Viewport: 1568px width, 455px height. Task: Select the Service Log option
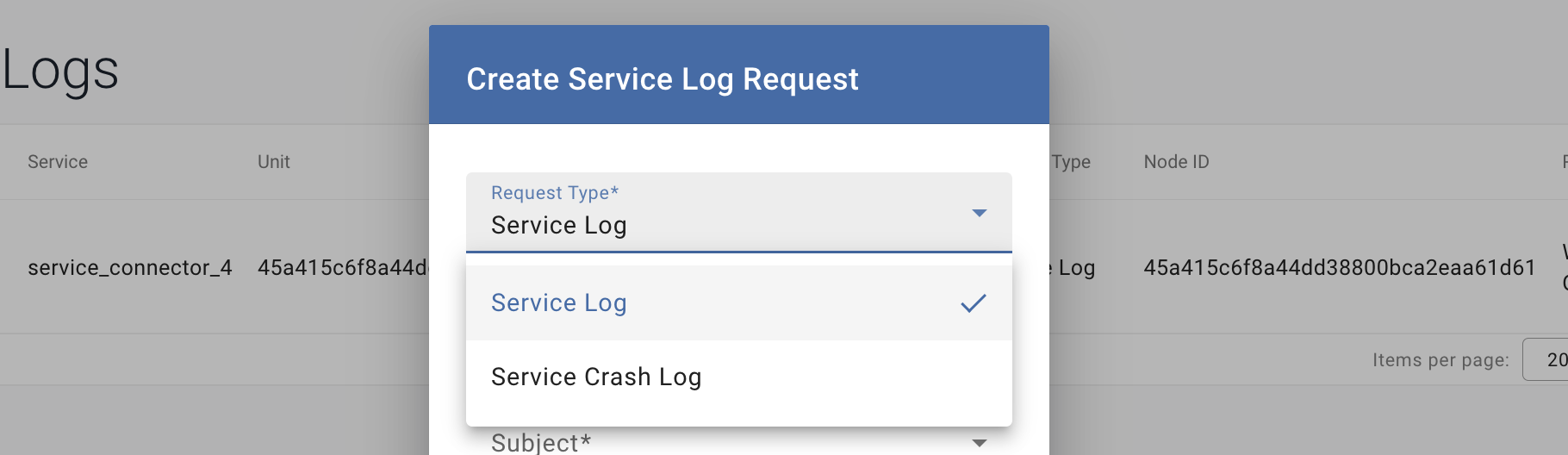click(558, 303)
